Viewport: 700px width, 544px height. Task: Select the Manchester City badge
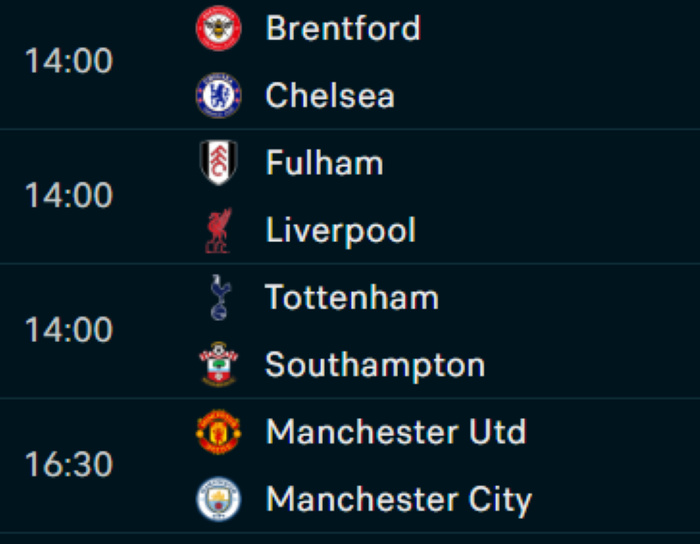coord(218,499)
